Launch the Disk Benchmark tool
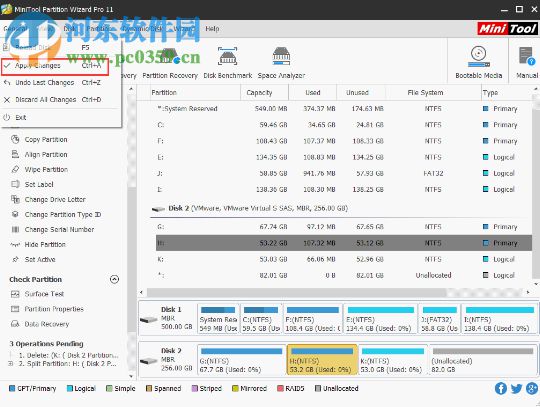The image size is (540, 407). tap(228, 63)
